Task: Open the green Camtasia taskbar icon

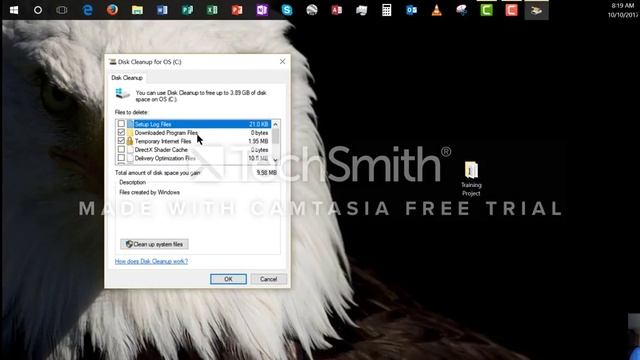Action: tap(486, 10)
